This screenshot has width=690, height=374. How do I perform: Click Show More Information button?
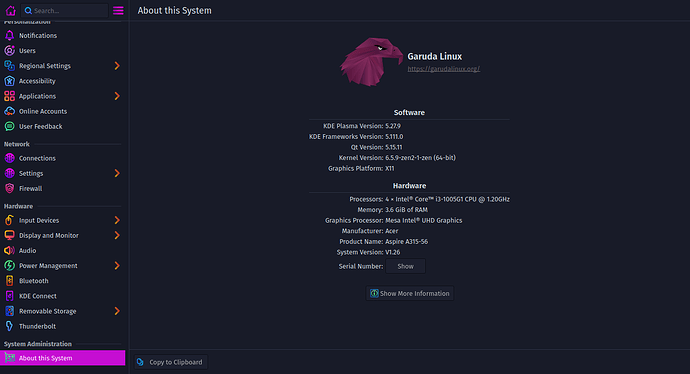[x=410, y=293]
